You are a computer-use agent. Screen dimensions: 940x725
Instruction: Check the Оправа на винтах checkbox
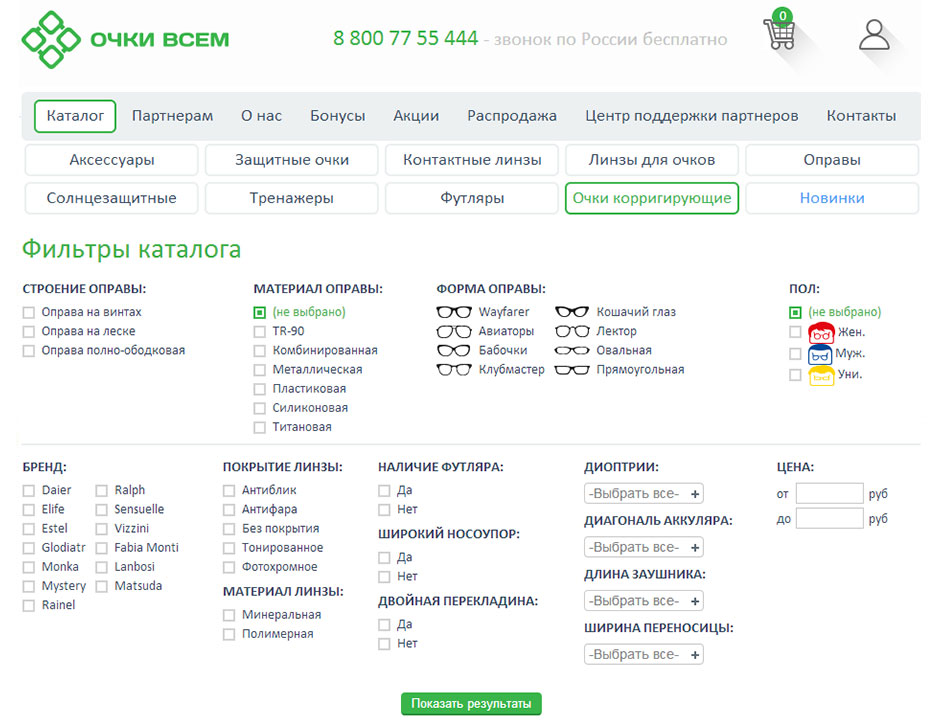pos(29,312)
